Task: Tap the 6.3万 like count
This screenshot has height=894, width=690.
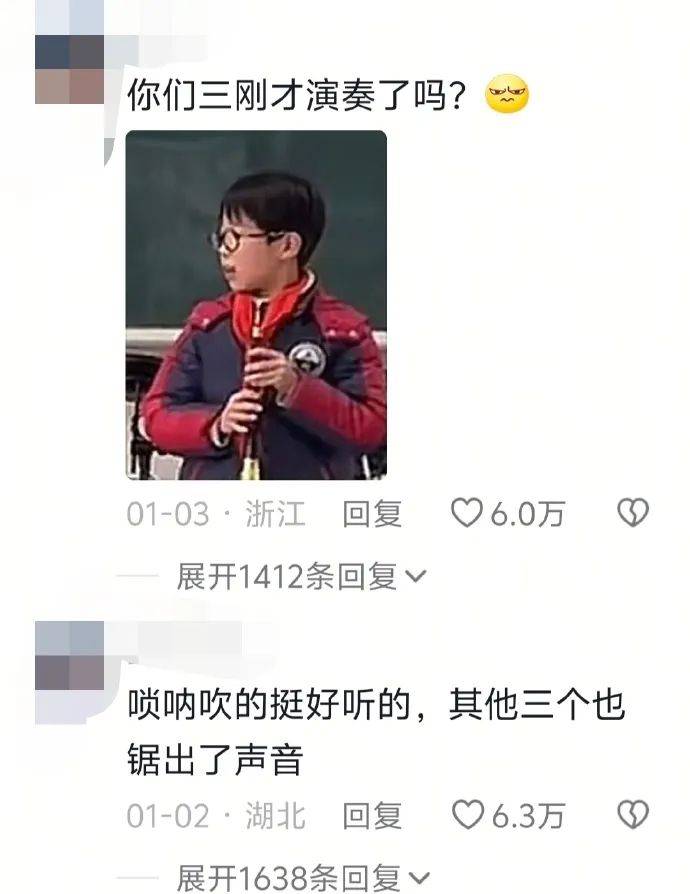Action: (x=528, y=815)
